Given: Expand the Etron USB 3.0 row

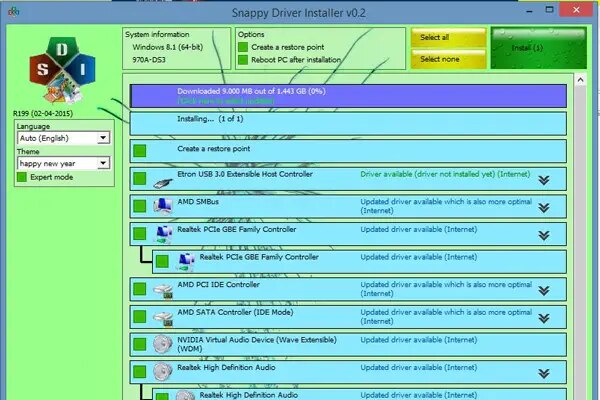Looking at the screenshot, I should tap(544, 180).
